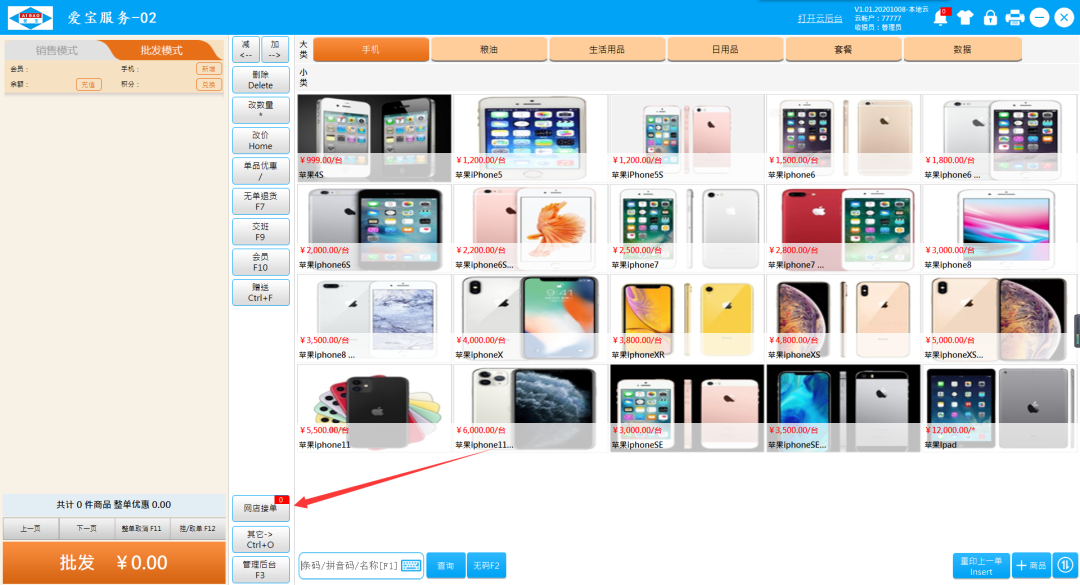Select the 苹果iPhone5S product thumbnail
Image resolution: width=1080 pixels, height=585 pixels.
pyautogui.click(x=687, y=138)
